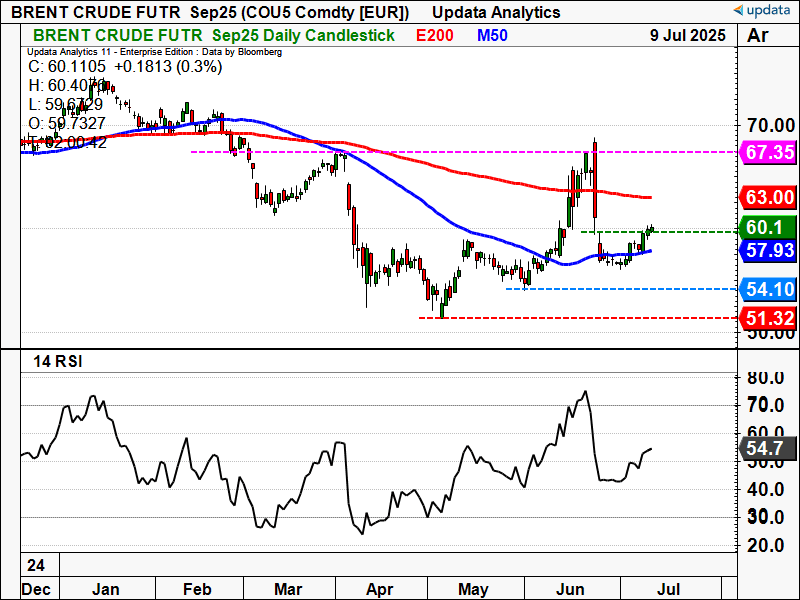
Task: Click the 40.0 RSI axis label
Action: point(765,490)
